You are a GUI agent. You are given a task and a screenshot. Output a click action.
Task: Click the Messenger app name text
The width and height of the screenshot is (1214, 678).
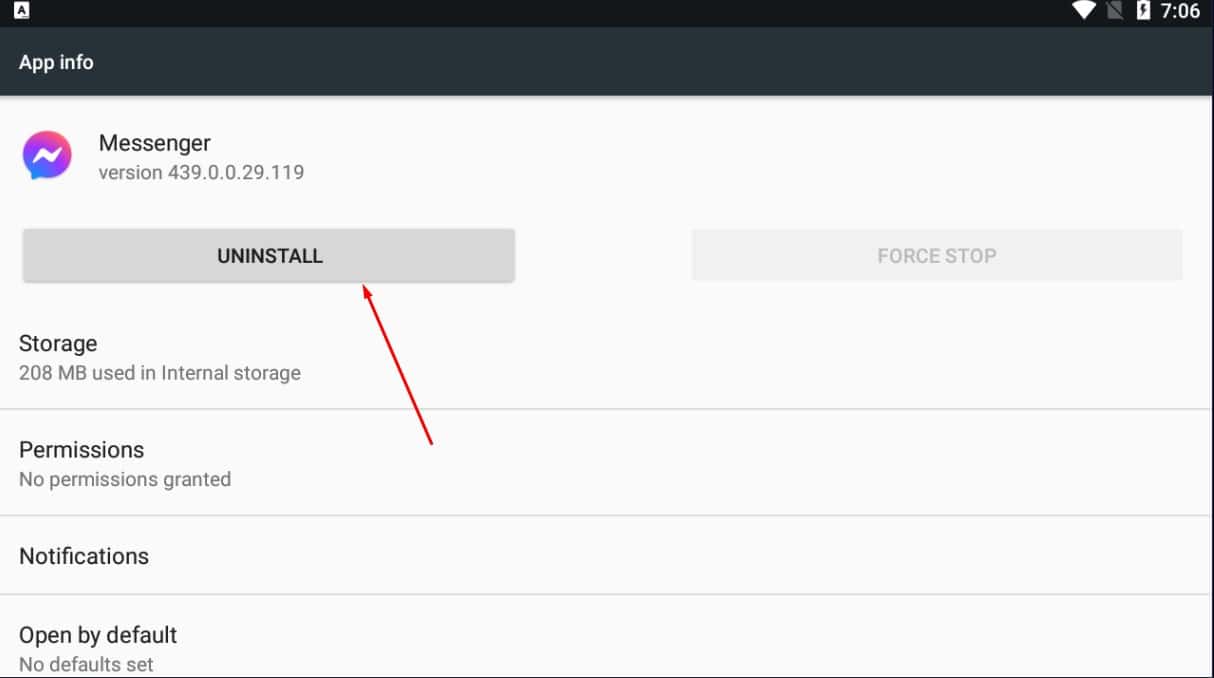(154, 142)
